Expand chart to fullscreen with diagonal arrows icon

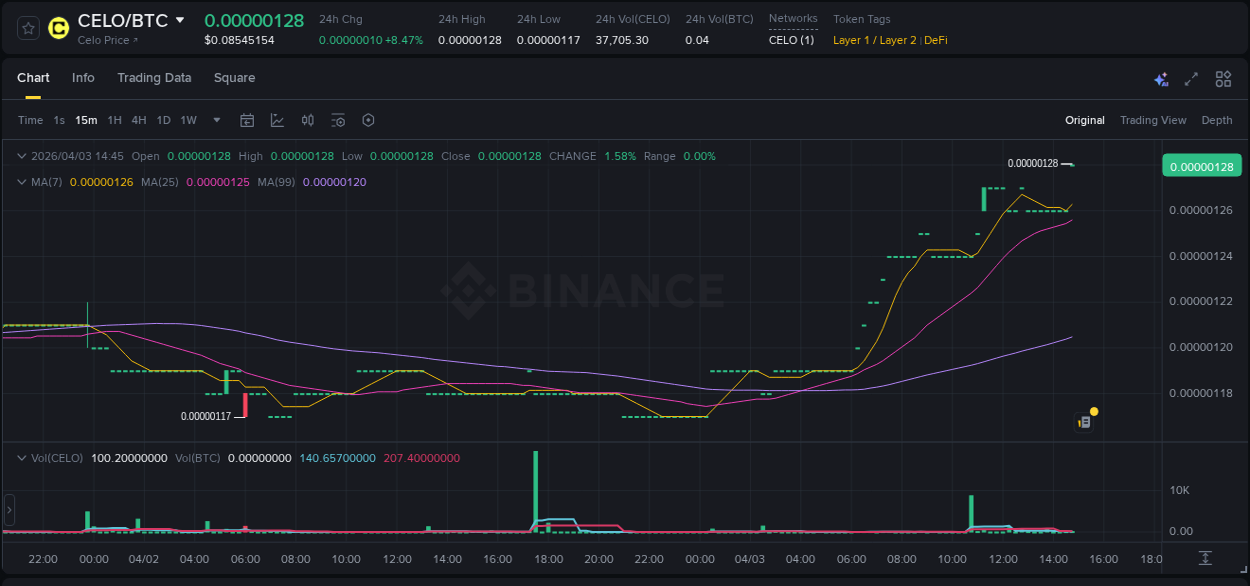pyautogui.click(x=1191, y=78)
